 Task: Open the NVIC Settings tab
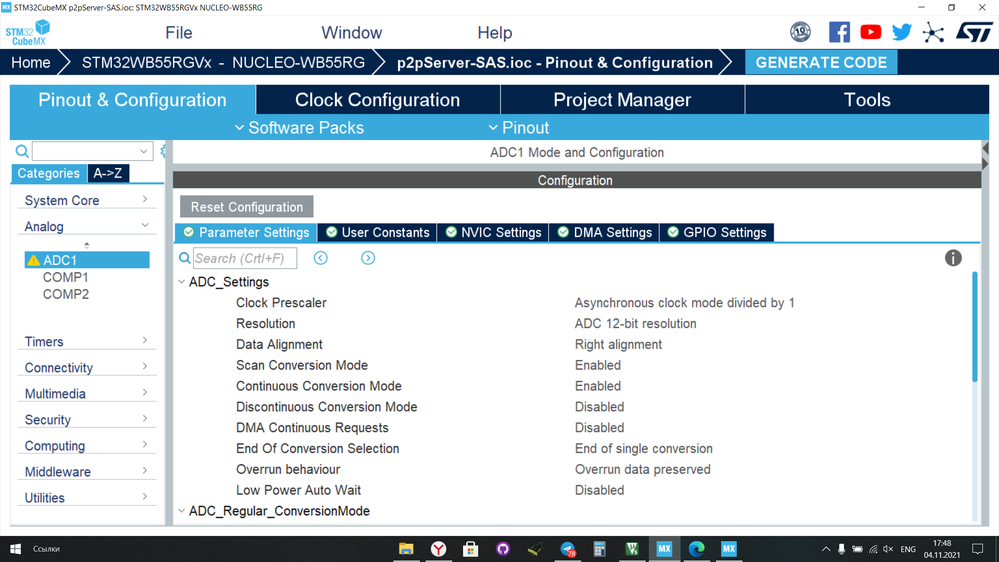click(x=493, y=233)
